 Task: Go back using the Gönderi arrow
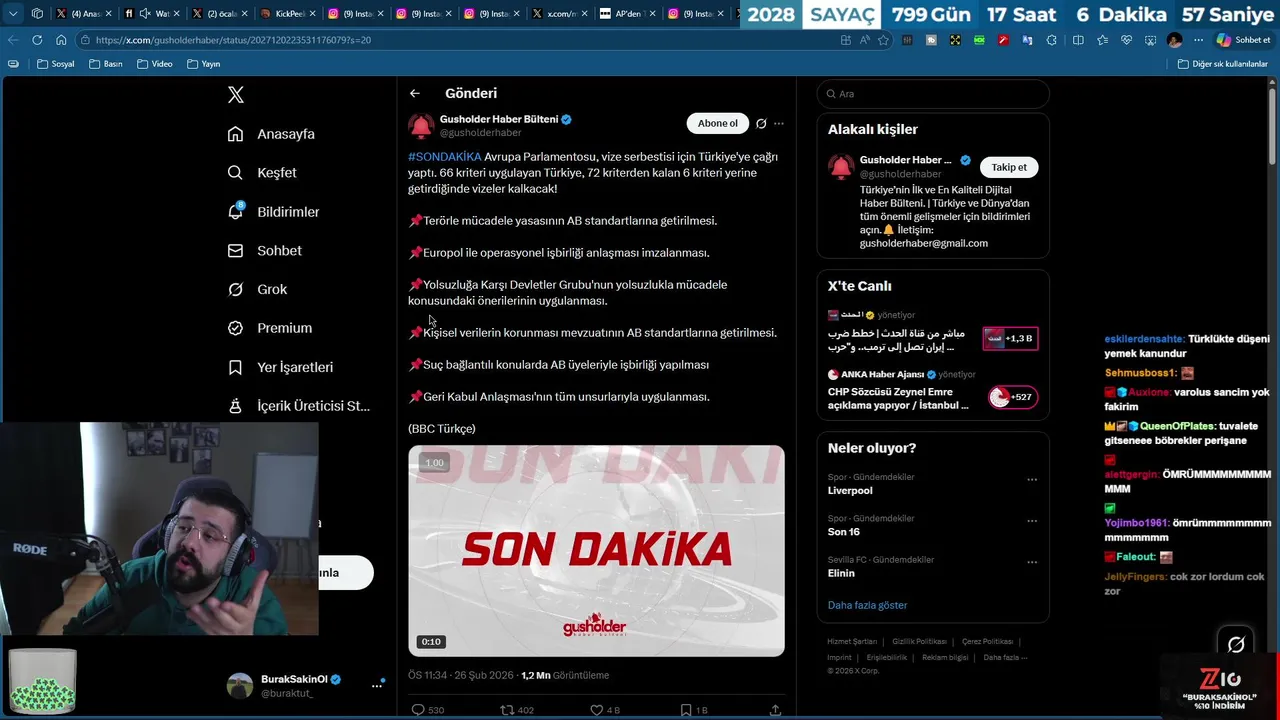tap(415, 93)
